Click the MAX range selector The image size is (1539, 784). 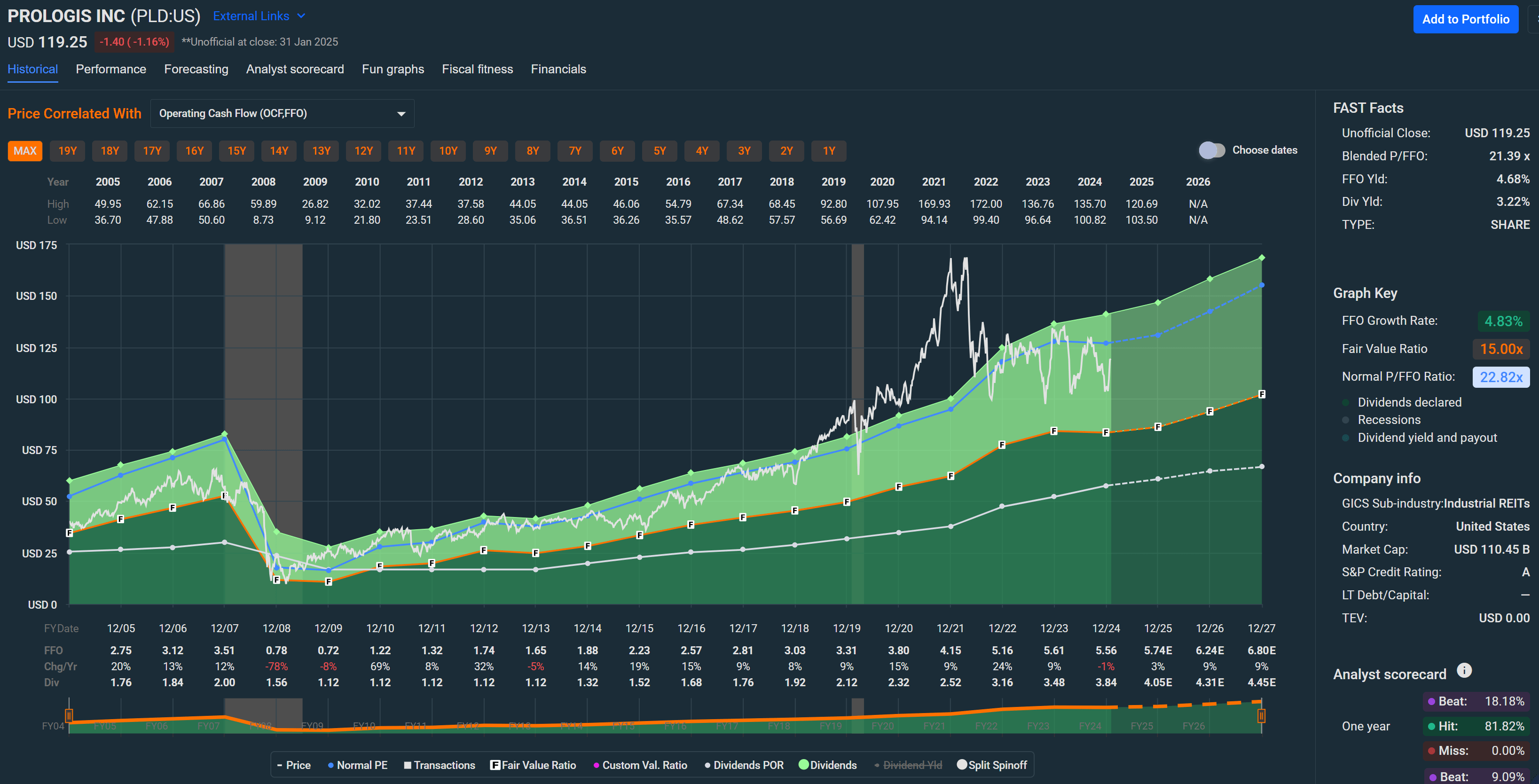[x=24, y=150]
